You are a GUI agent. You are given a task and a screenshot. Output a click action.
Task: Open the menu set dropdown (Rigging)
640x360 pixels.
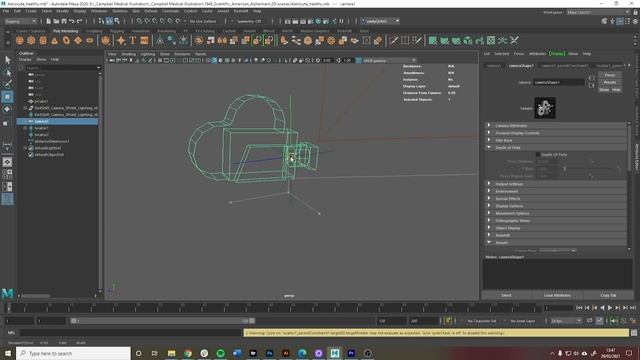pos(20,21)
